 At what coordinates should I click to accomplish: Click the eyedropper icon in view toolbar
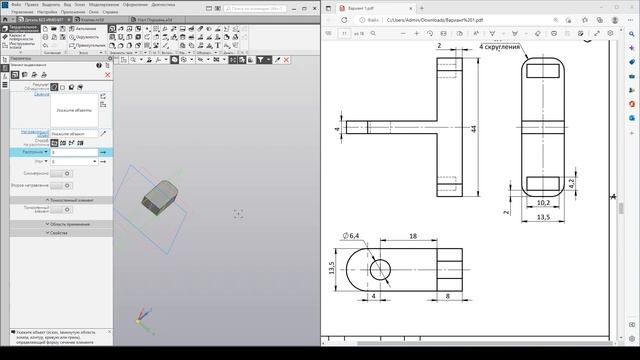278,60
